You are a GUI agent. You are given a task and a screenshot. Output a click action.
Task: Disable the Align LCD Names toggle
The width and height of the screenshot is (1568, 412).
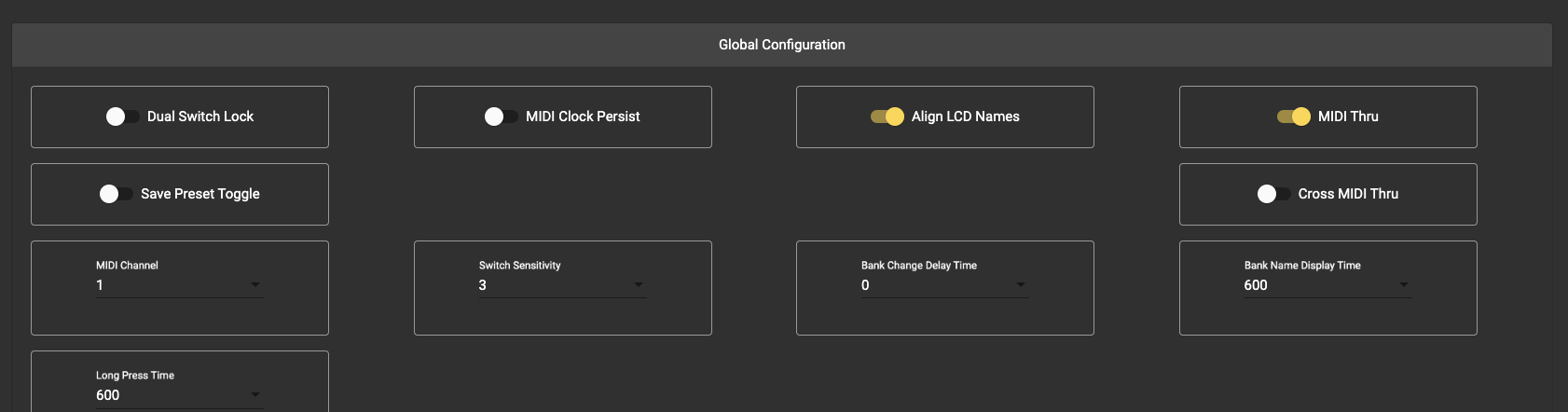pos(887,117)
